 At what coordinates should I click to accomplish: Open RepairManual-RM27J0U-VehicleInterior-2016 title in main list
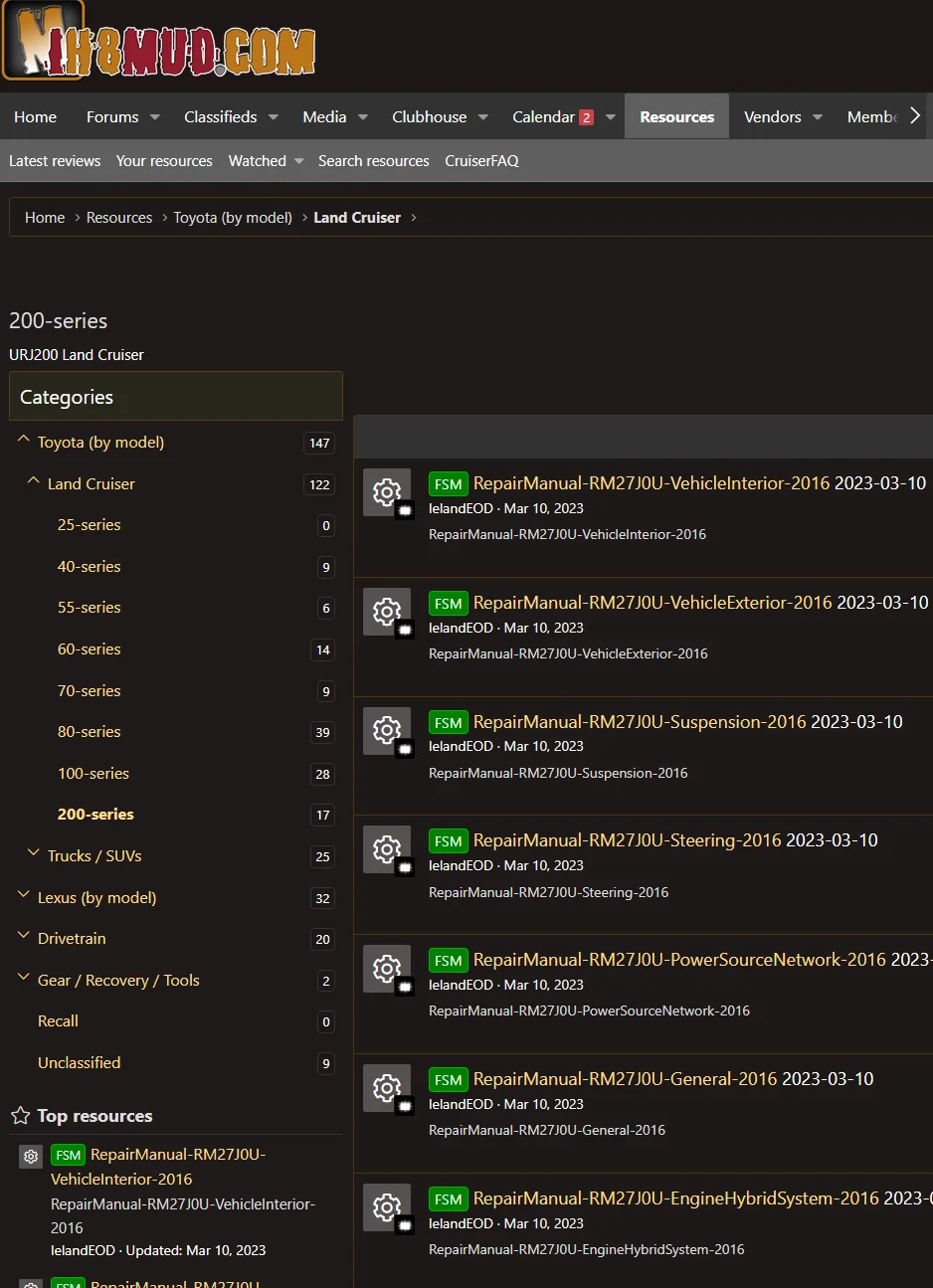[x=652, y=483]
